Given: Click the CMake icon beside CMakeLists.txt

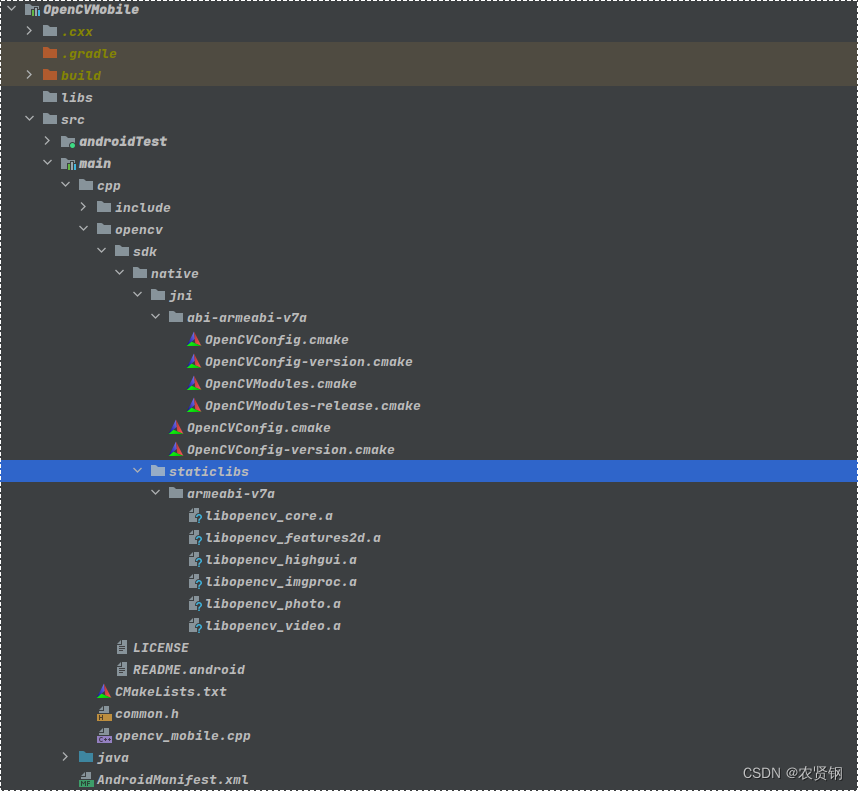Looking at the screenshot, I should click(104, 691).
